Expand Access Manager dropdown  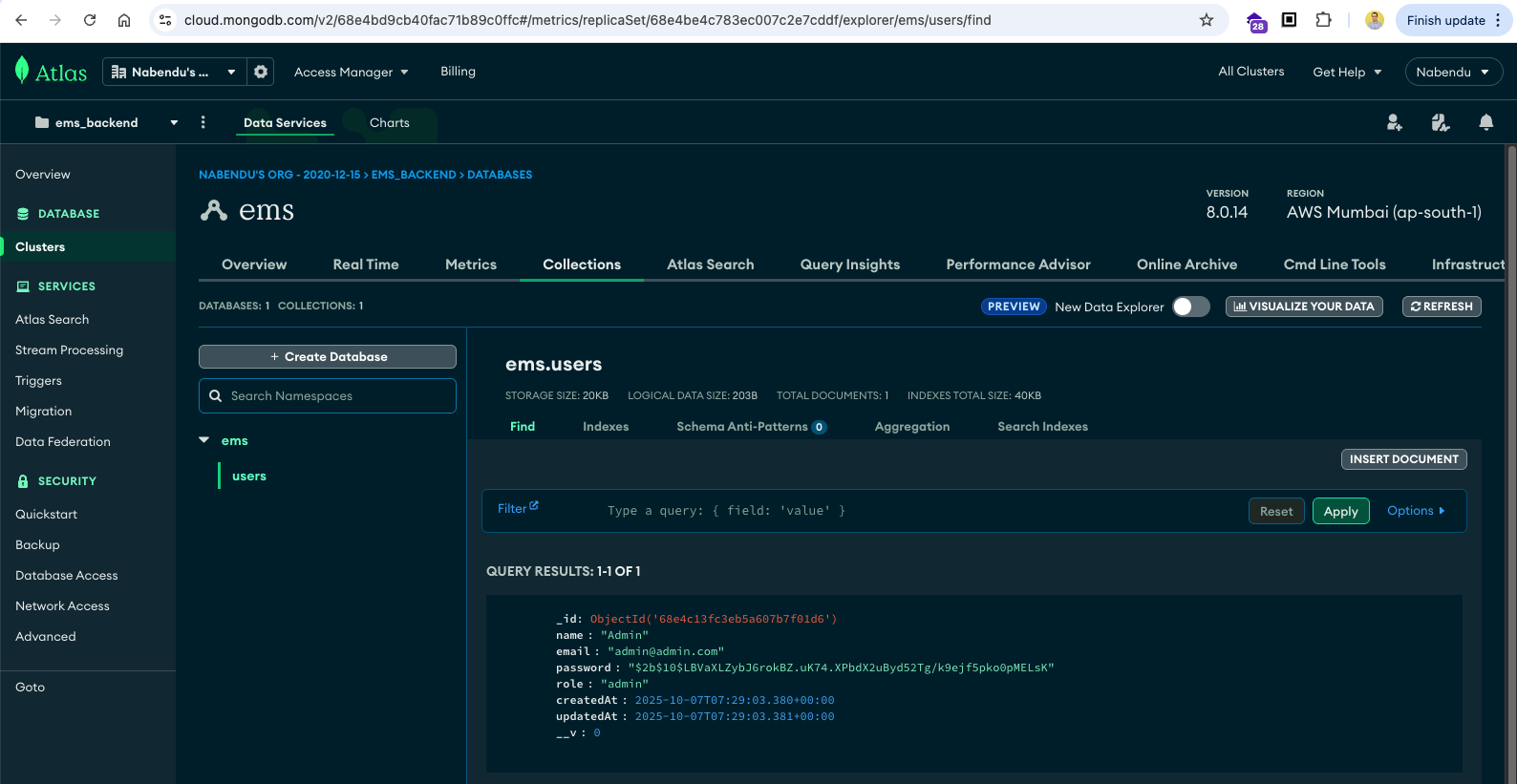click(x=352, y=72)
